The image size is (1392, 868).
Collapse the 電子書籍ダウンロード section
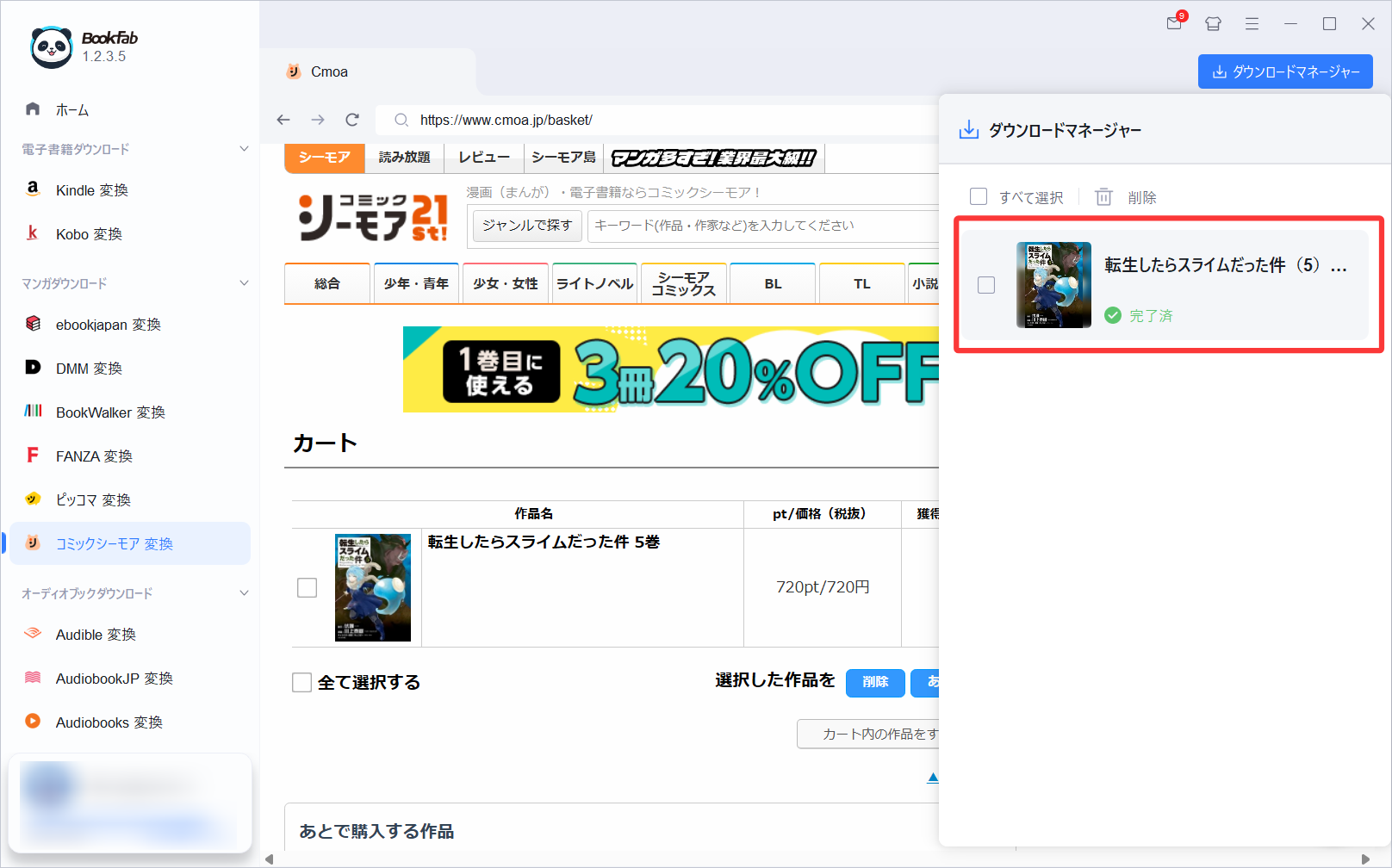click(x=244, y=149)
